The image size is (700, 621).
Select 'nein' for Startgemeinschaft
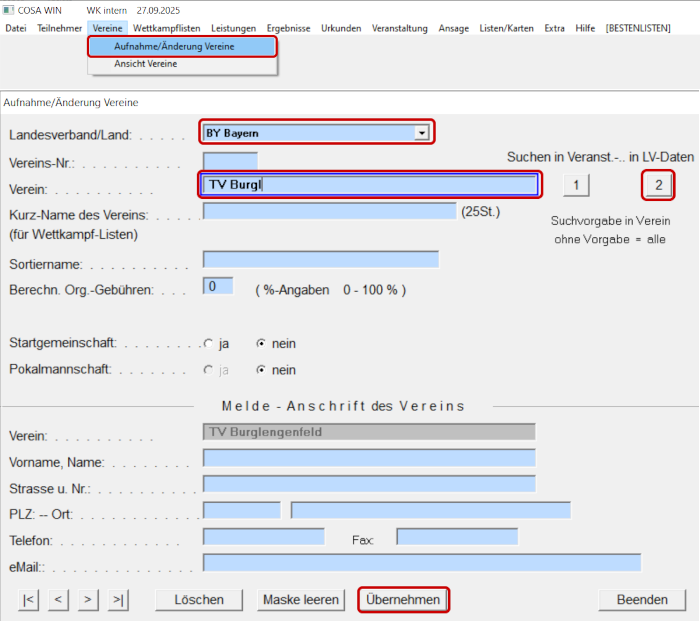261,343
